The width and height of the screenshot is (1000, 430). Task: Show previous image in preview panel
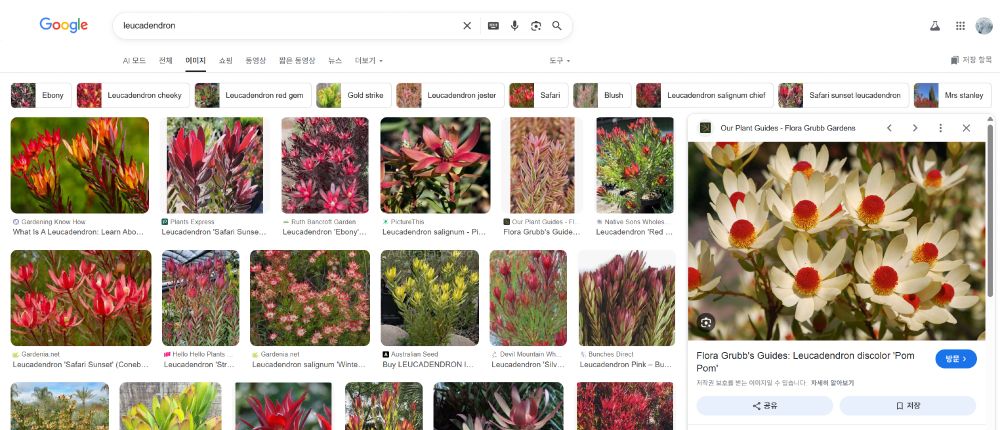point(889,128)
